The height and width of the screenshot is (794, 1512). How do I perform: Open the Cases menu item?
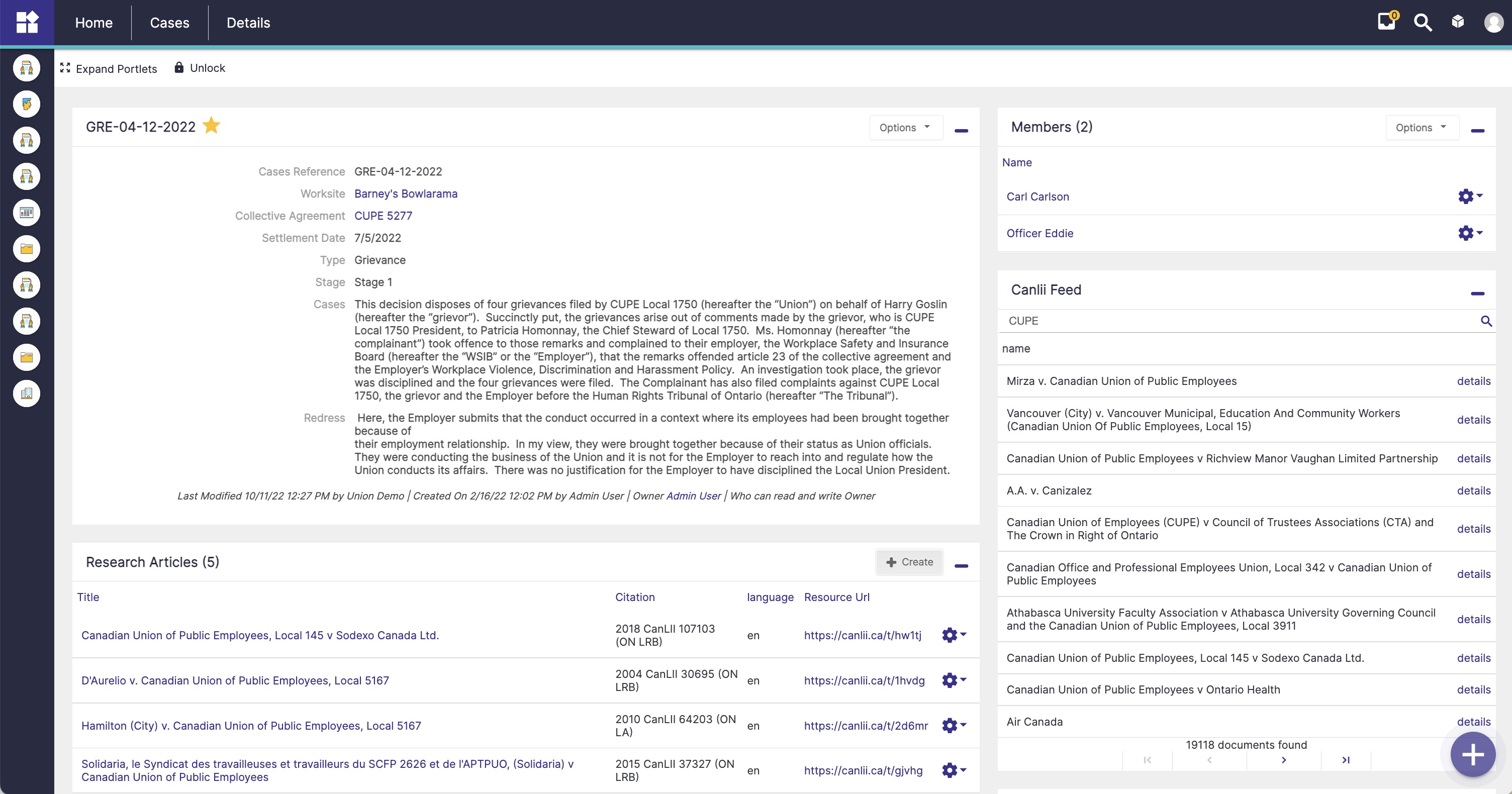pyautogui.click(x=169, y=23)
